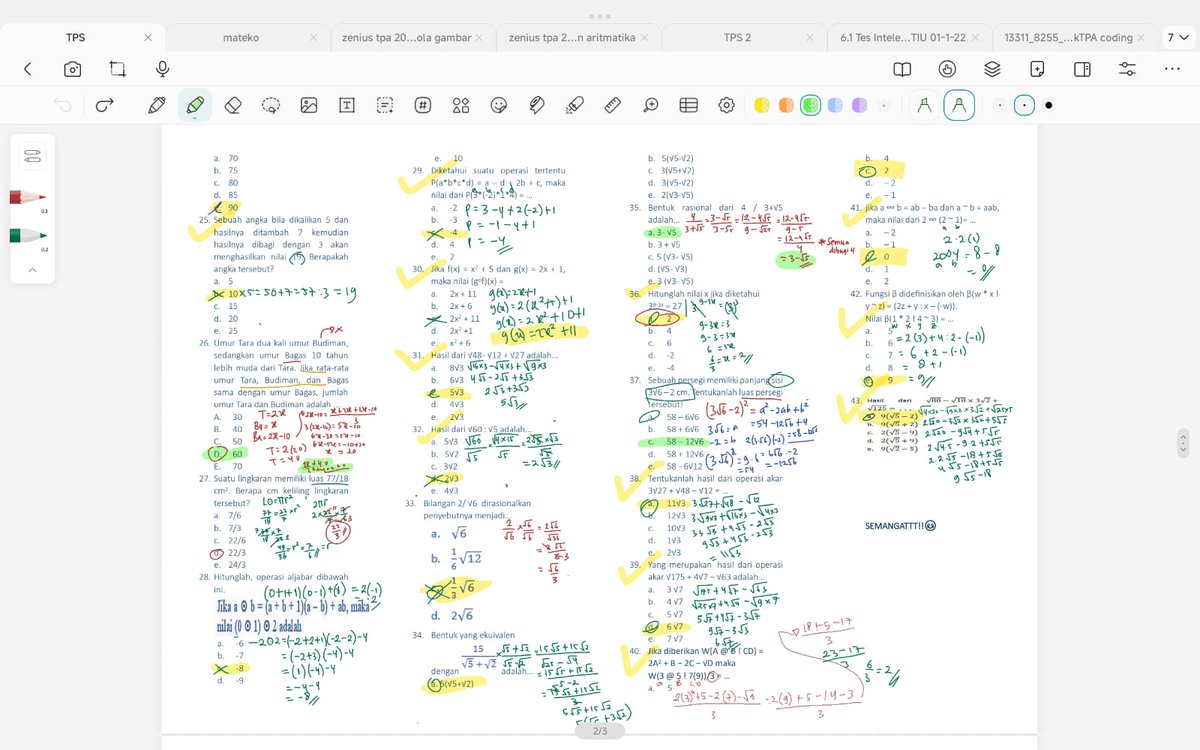Select the crop screenshot tool

pos(117,69)
